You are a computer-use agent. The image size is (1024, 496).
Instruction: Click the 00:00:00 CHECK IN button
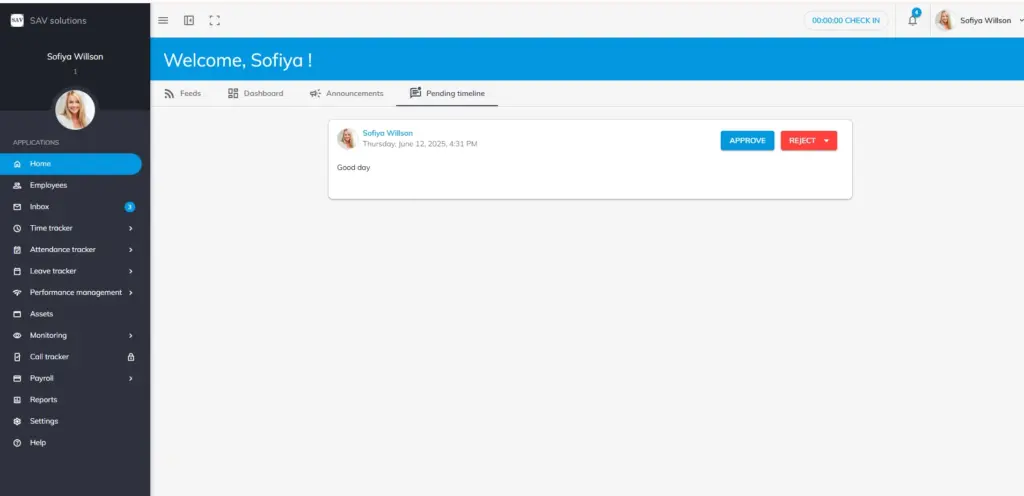click(x=846, y=20)
